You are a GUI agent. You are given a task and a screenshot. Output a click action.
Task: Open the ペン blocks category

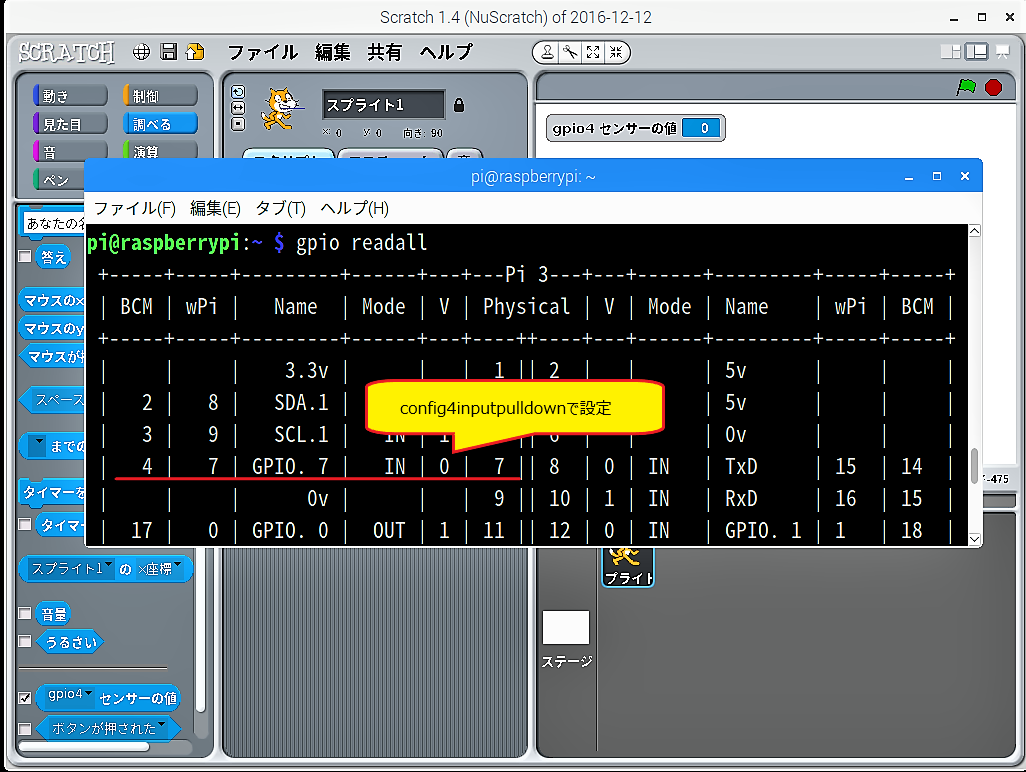[x=59, y=179]
